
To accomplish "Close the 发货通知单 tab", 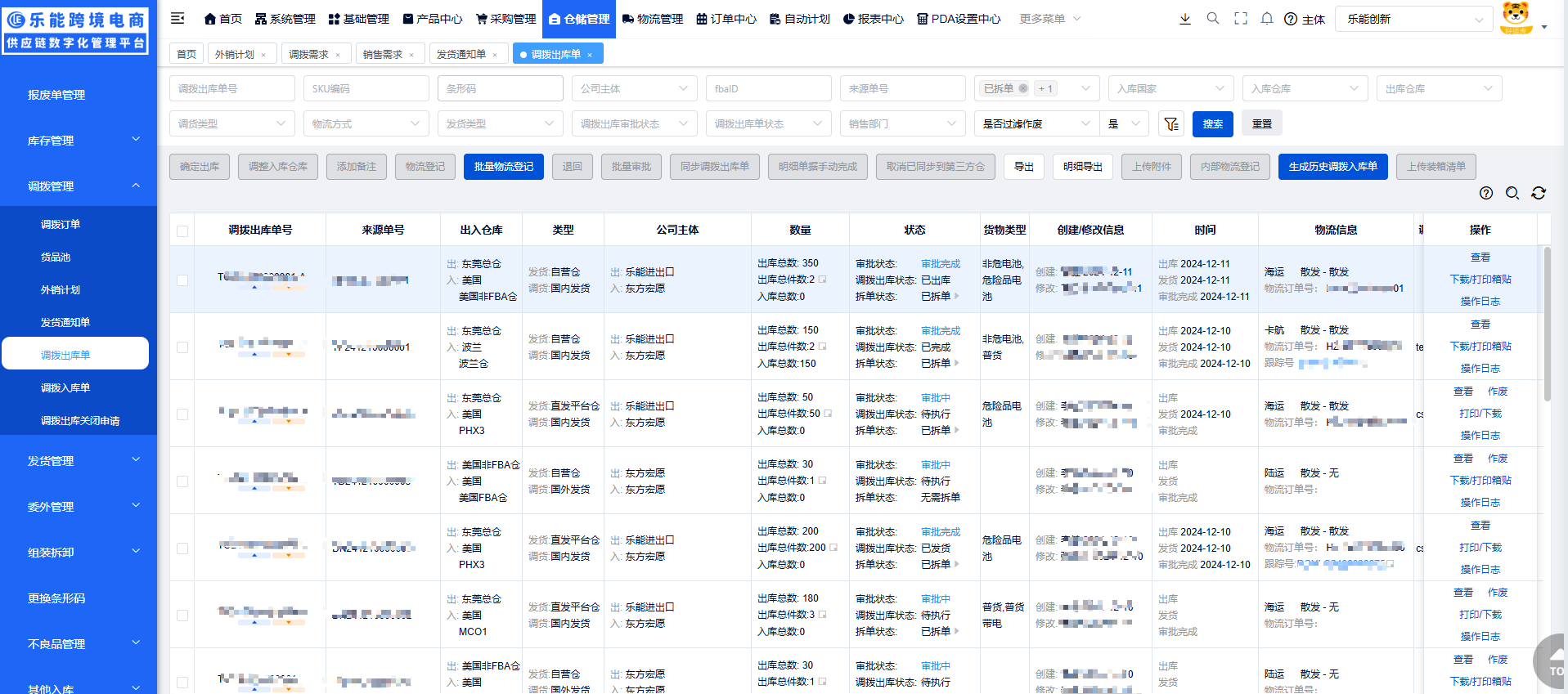I will (495, 55).
